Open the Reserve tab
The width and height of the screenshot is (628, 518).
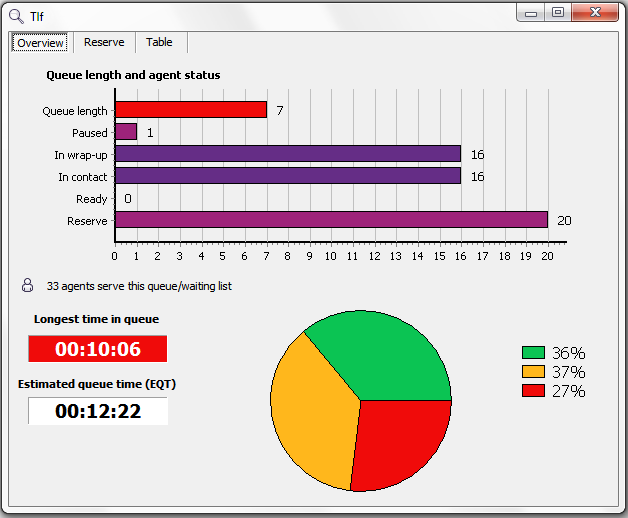coord(104,42)
